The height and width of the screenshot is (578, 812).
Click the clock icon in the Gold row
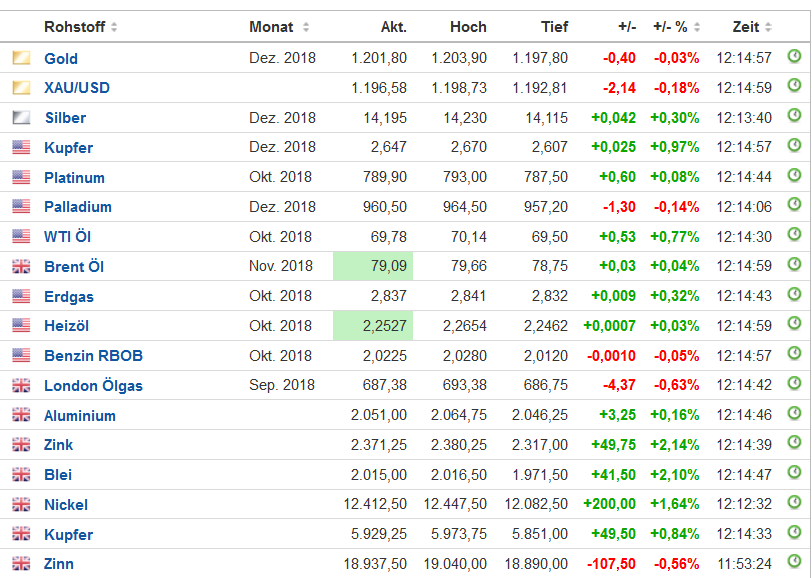[795, 57]
